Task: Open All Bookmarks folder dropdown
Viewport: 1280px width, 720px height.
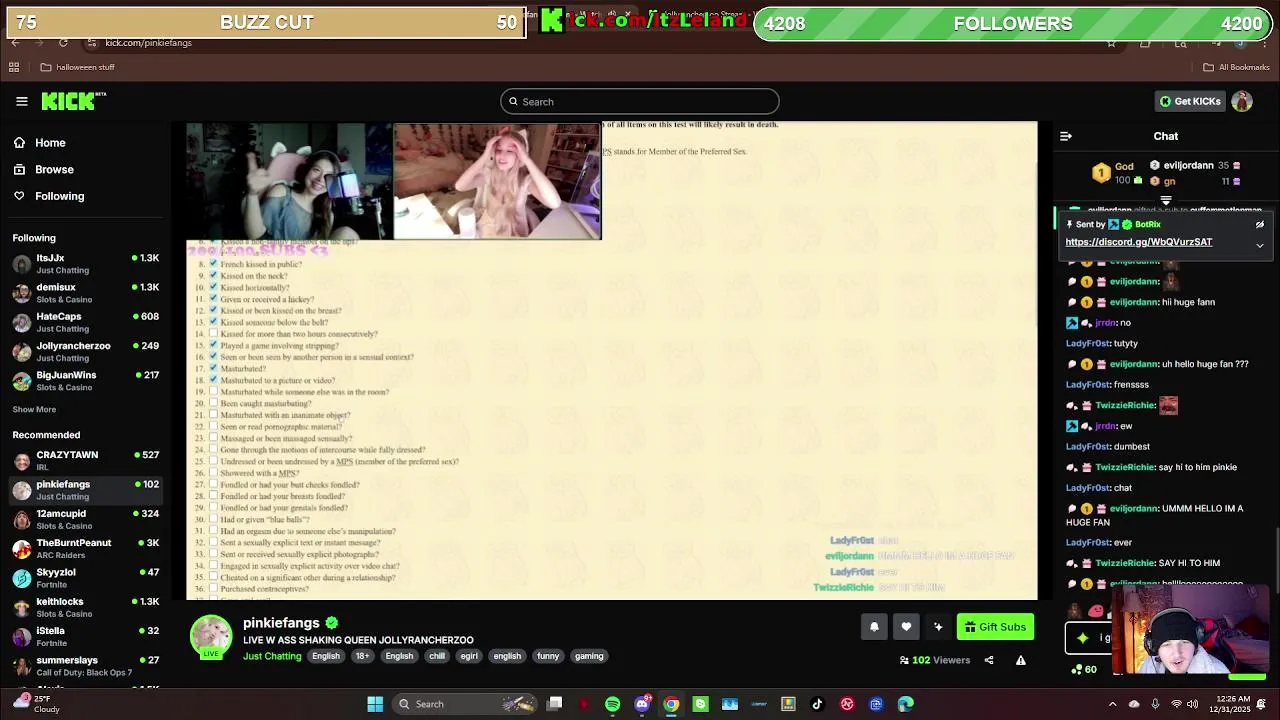Action: (1236, 67)
